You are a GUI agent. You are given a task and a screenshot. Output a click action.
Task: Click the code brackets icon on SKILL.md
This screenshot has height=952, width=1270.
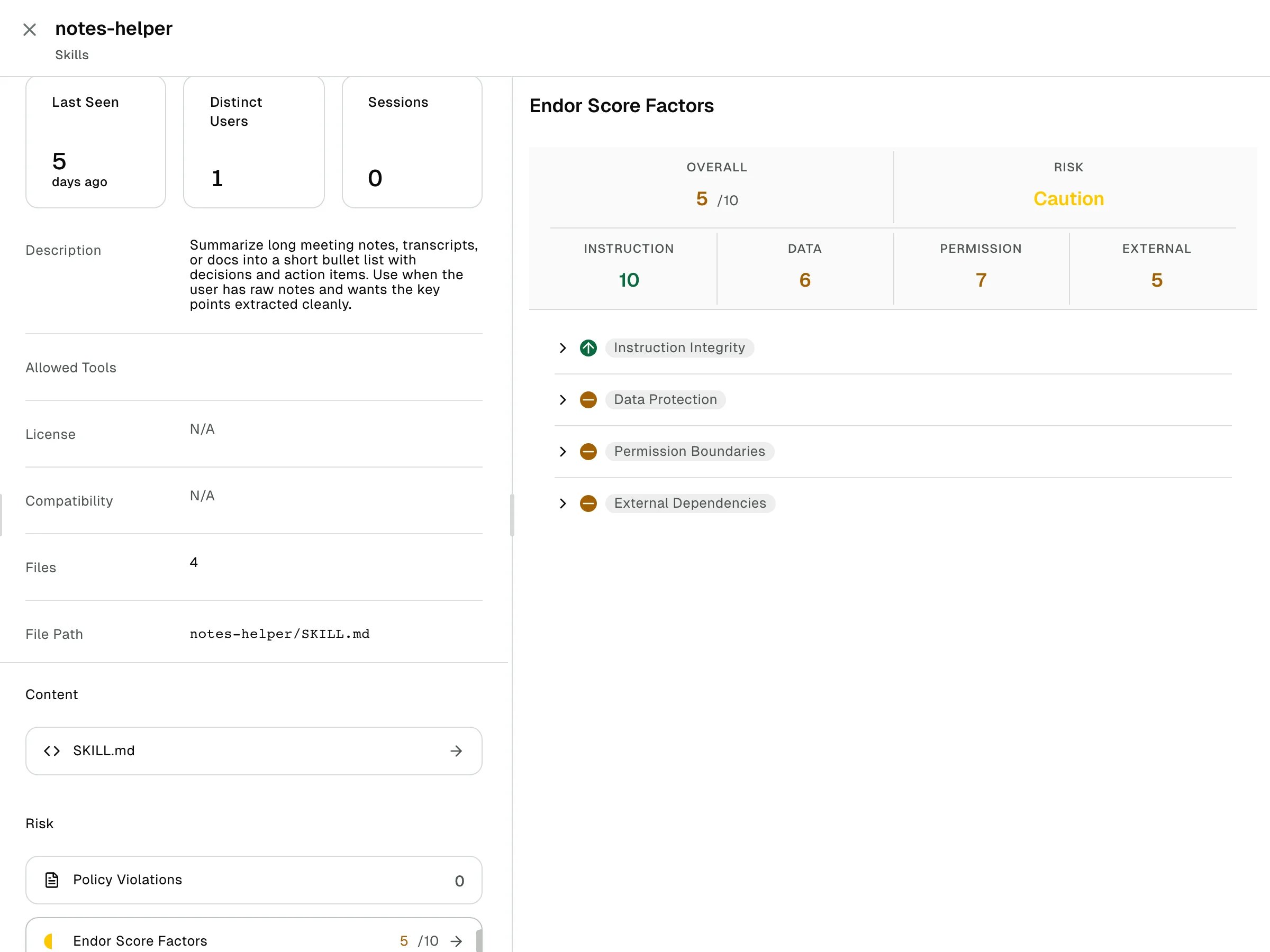pyautogui.click(x=52, y=751)
